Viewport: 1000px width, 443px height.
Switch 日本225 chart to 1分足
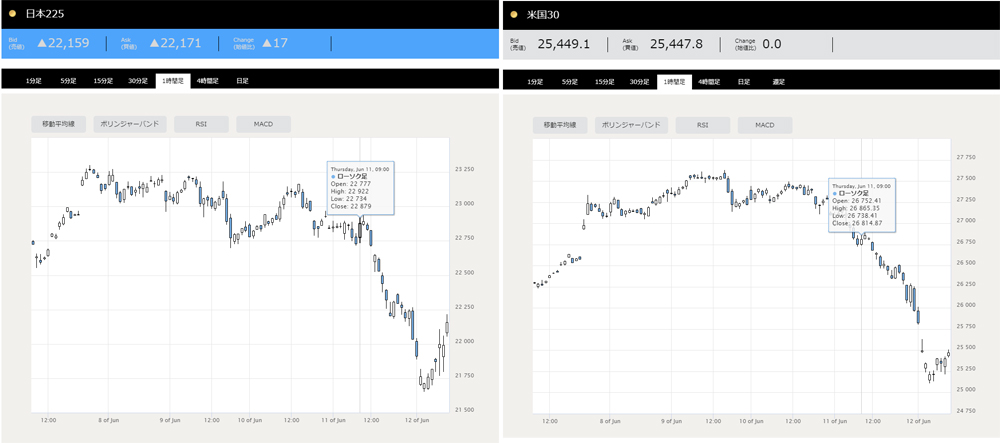tap(34, 80)
